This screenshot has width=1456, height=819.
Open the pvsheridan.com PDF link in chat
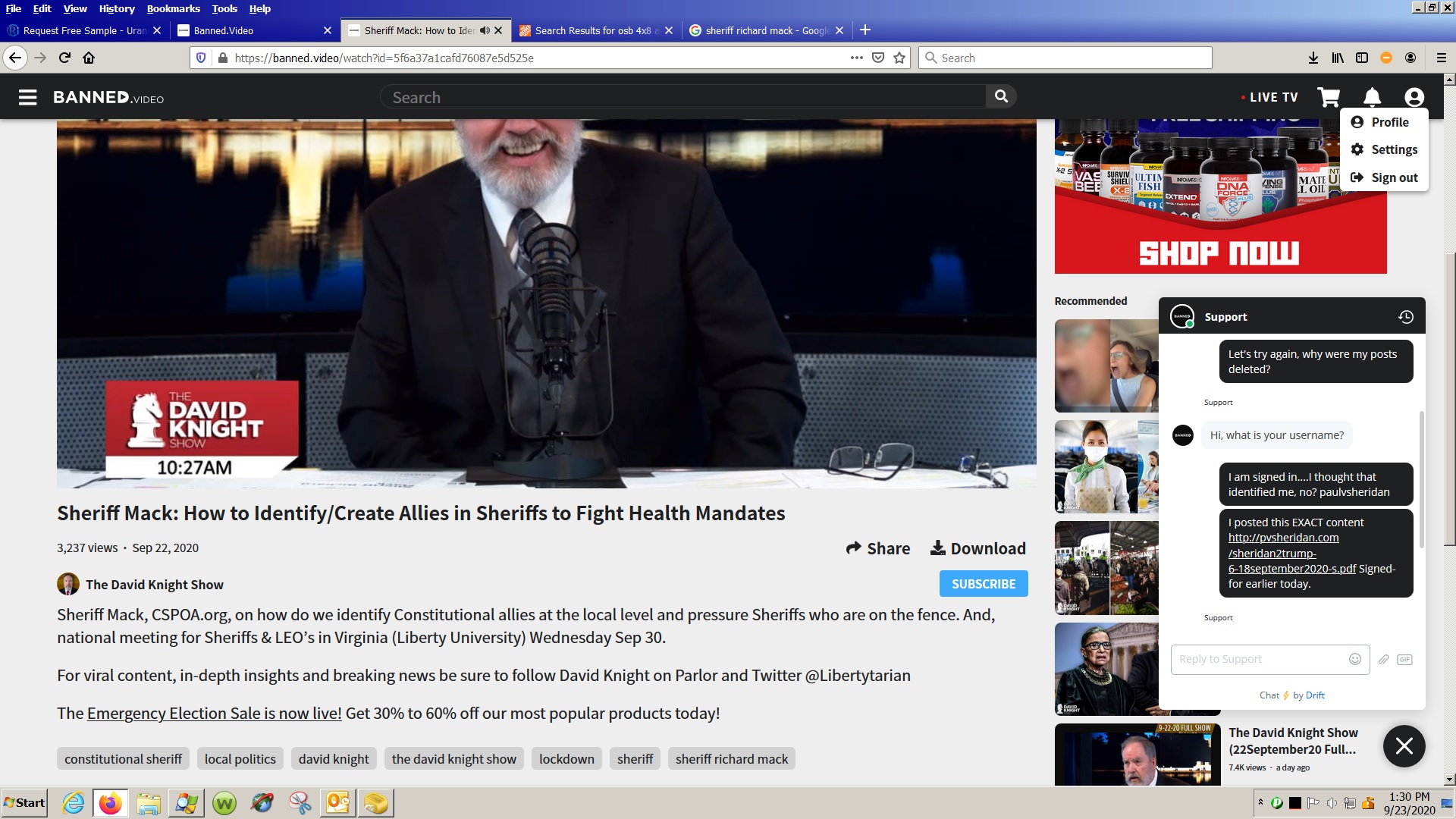(x=1292, y=553)
